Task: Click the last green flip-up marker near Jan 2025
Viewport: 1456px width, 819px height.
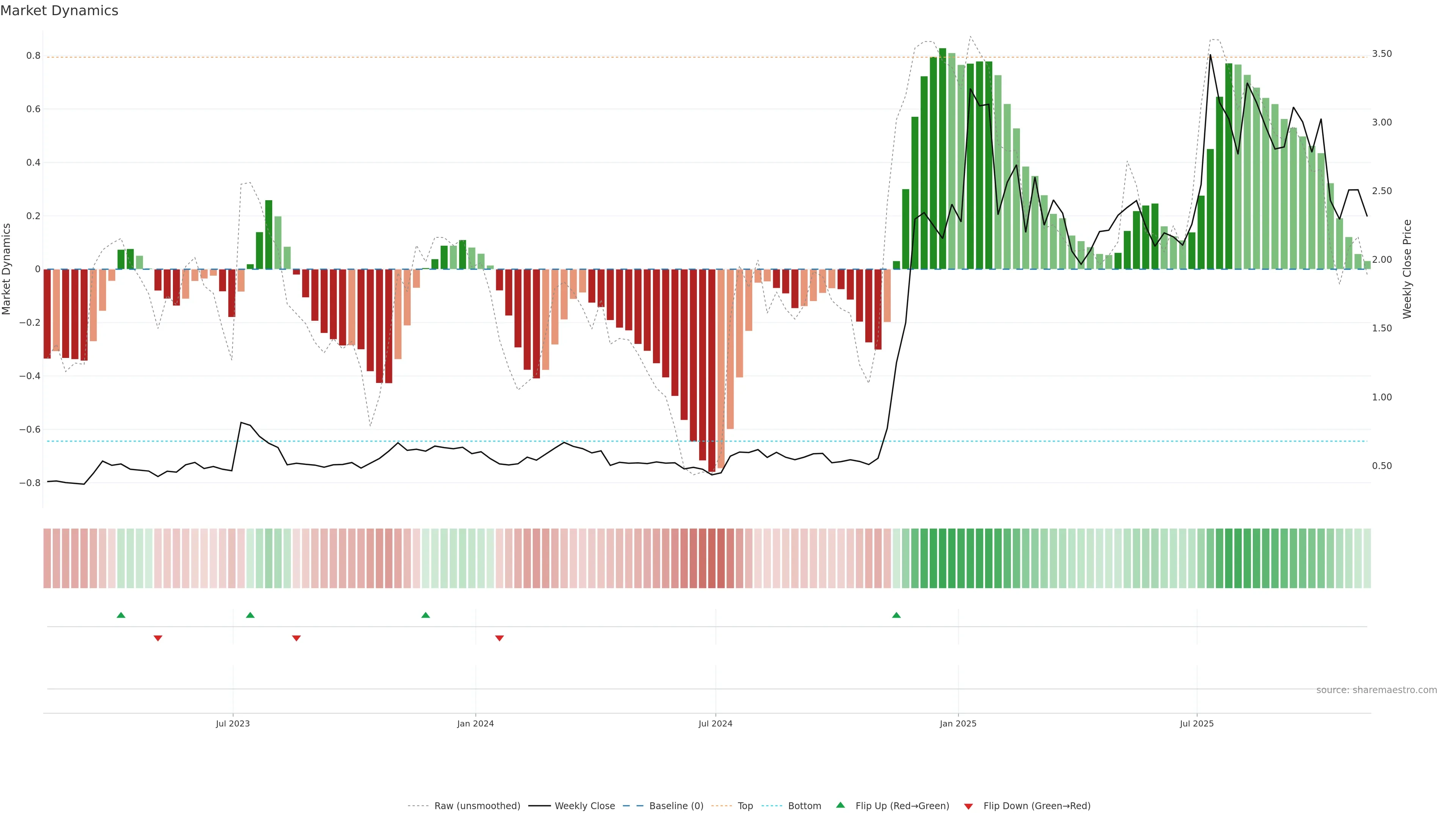Action: tap(896, 615)
